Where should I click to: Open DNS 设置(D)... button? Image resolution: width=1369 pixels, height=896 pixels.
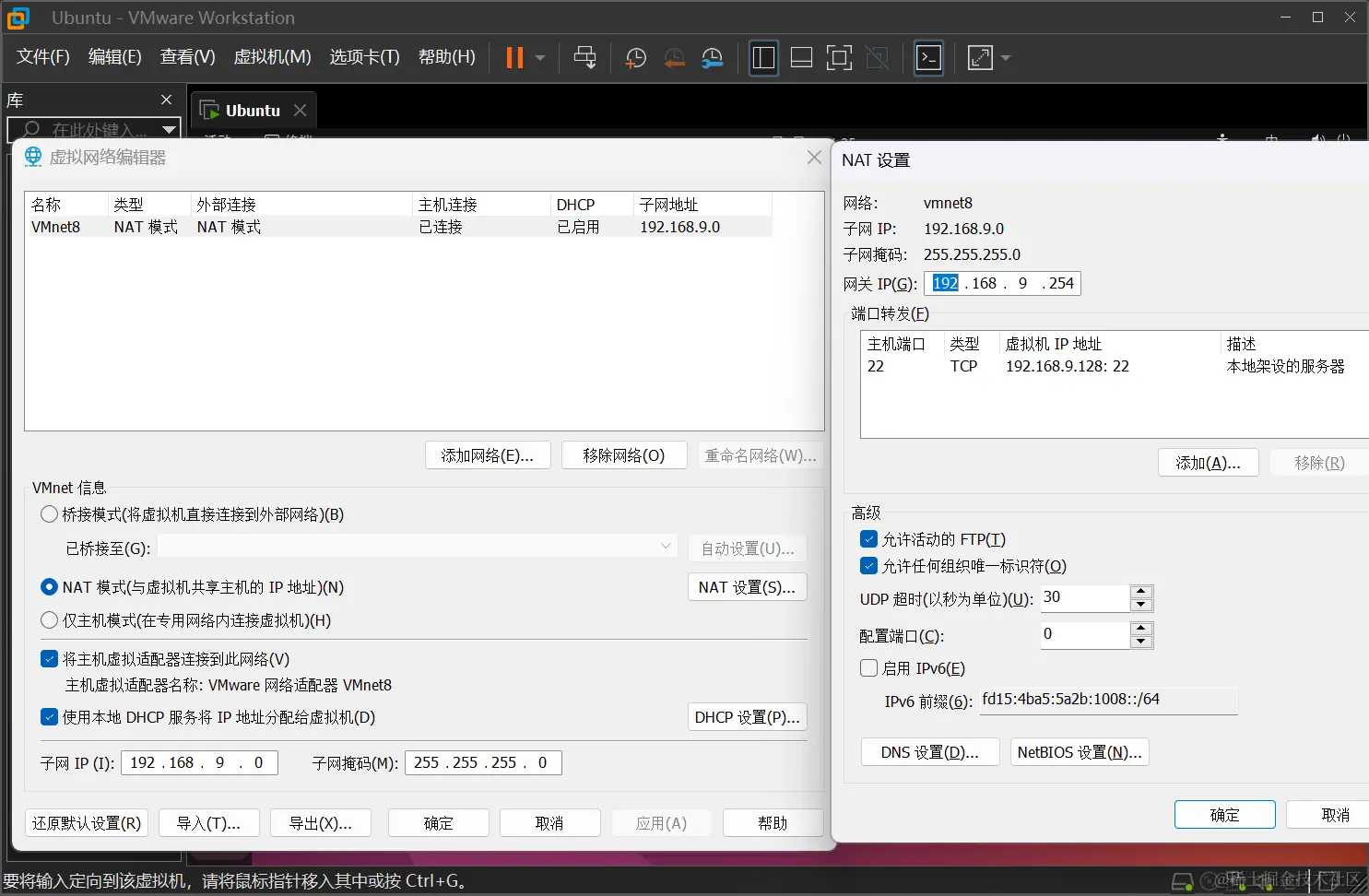pyautogui.click(x=930, y=752)
